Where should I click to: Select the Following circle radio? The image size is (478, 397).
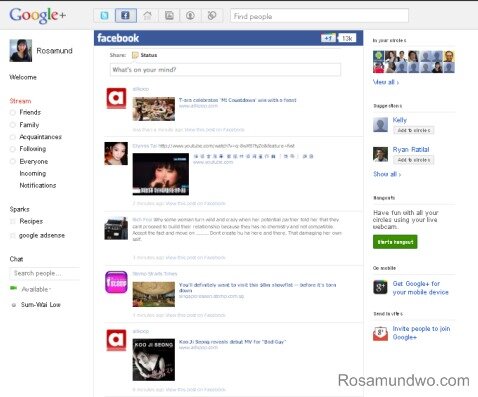click(x=13, y=149)
